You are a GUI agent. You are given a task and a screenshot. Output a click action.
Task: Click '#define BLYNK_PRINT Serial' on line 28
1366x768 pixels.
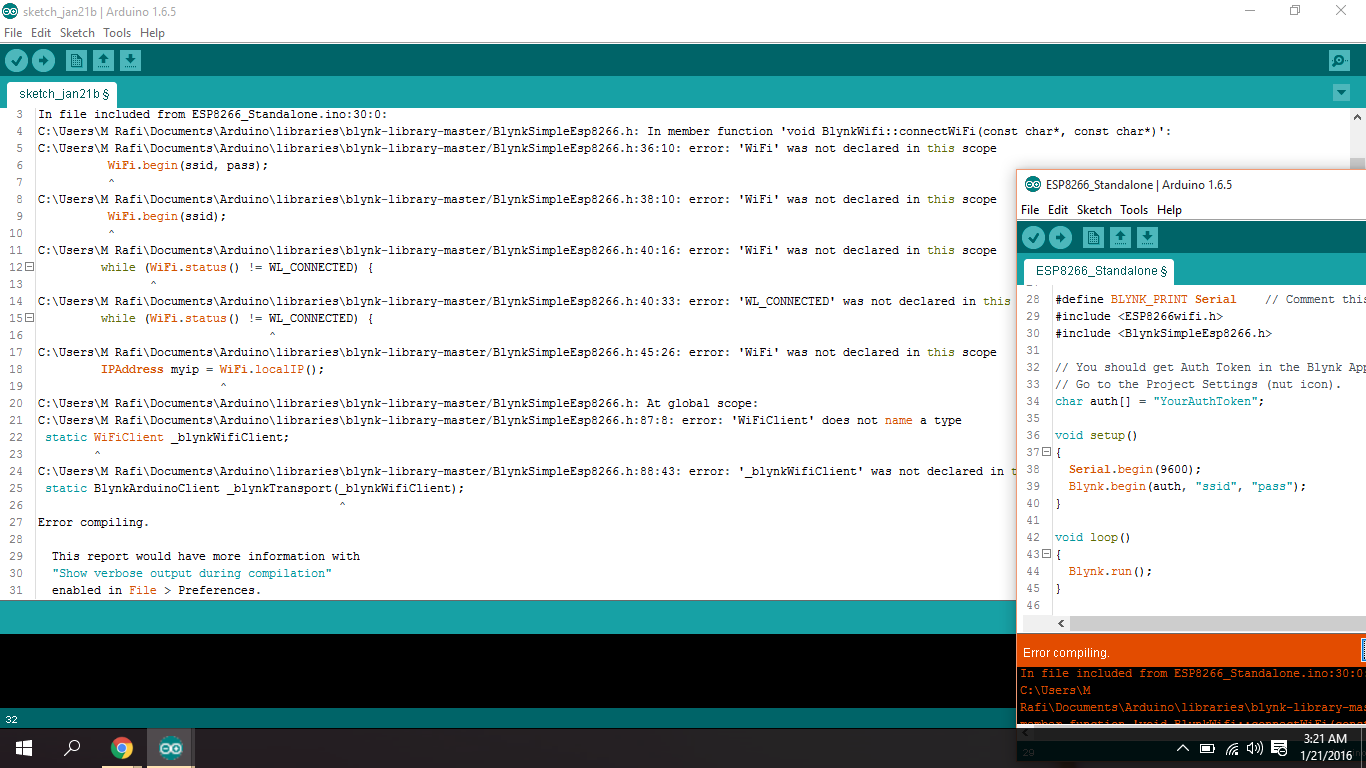[x=1145, y=299]
